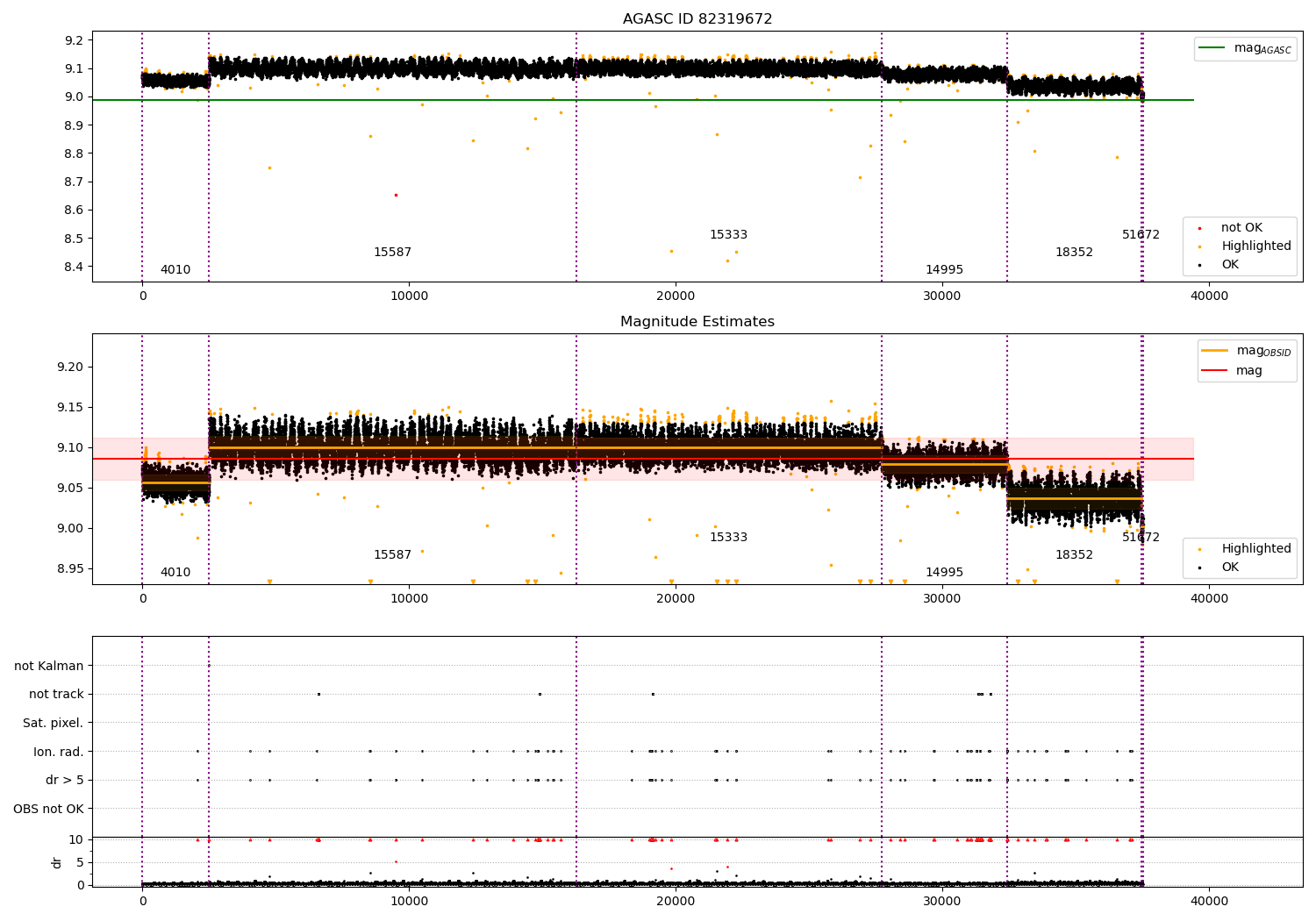
Task: Click the orange line sample in middle legend
Action: (x=1215, y=350)
